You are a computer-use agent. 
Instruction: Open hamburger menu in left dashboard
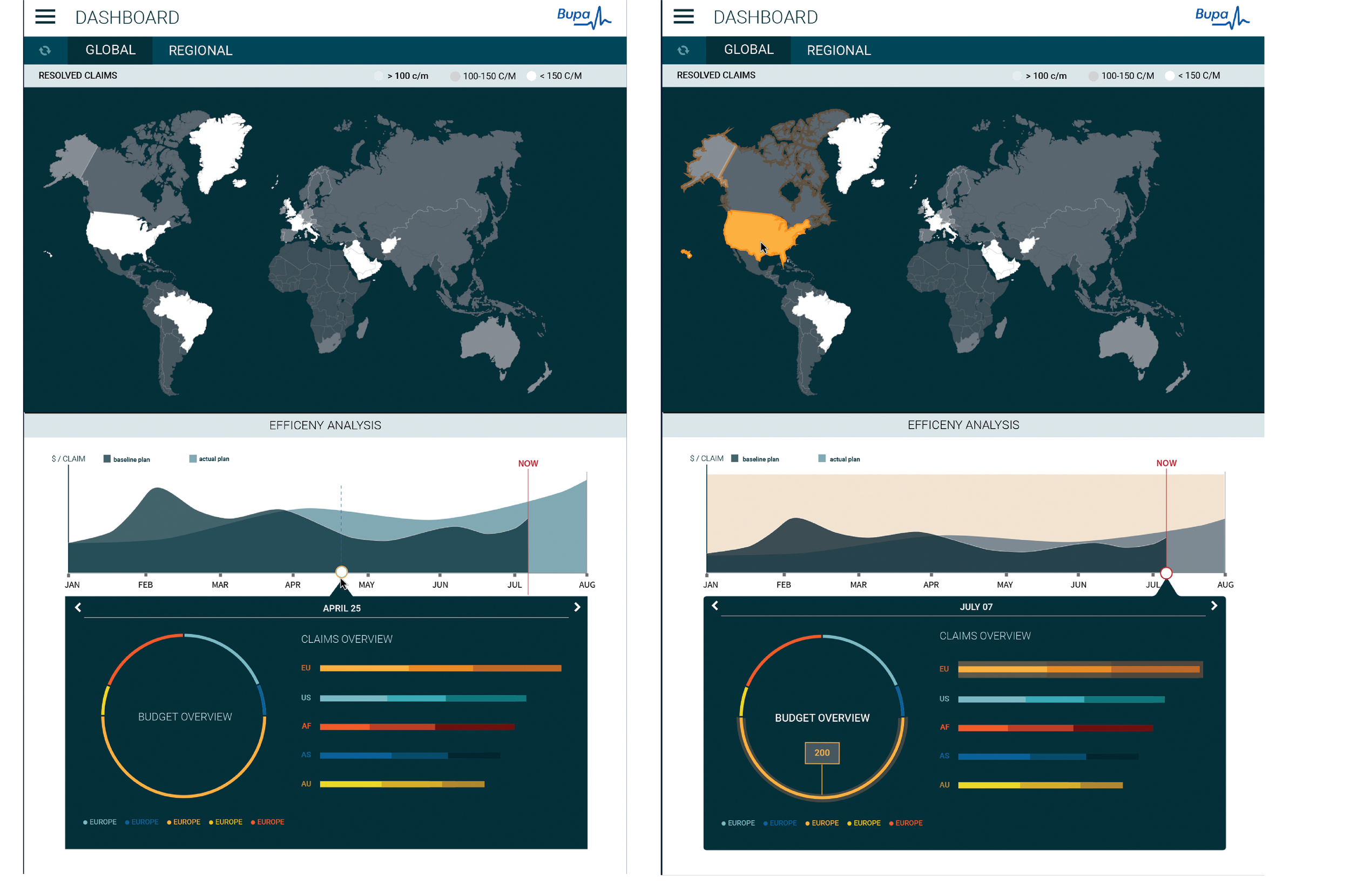click(45, 17)
